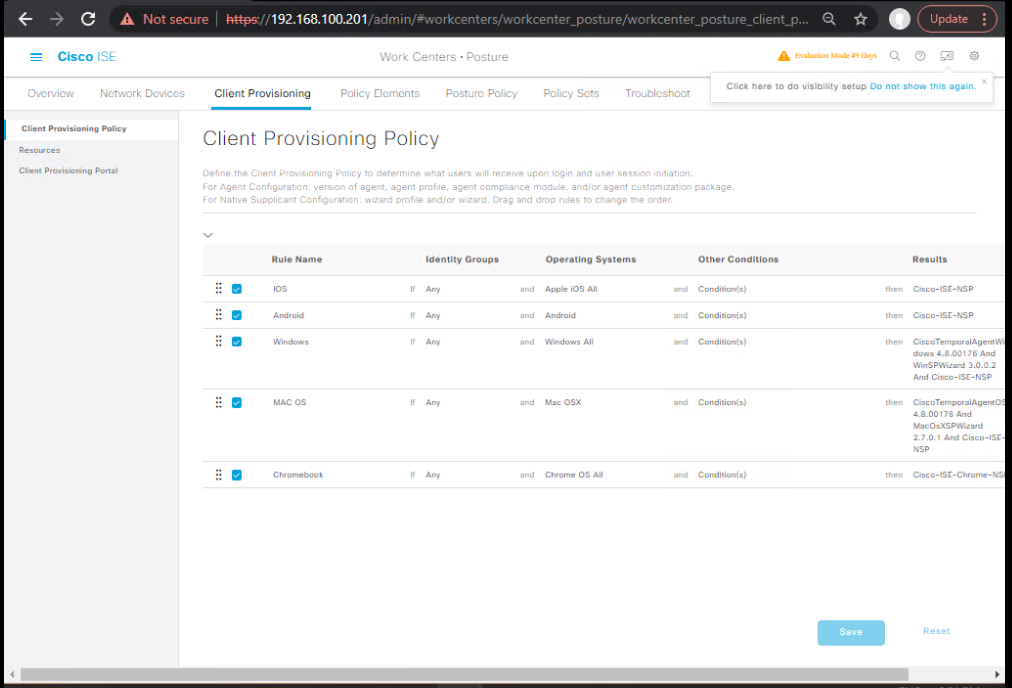Click the search magnifier icon in ISE header
The image size is (1012, 688).
pos(895,56)
